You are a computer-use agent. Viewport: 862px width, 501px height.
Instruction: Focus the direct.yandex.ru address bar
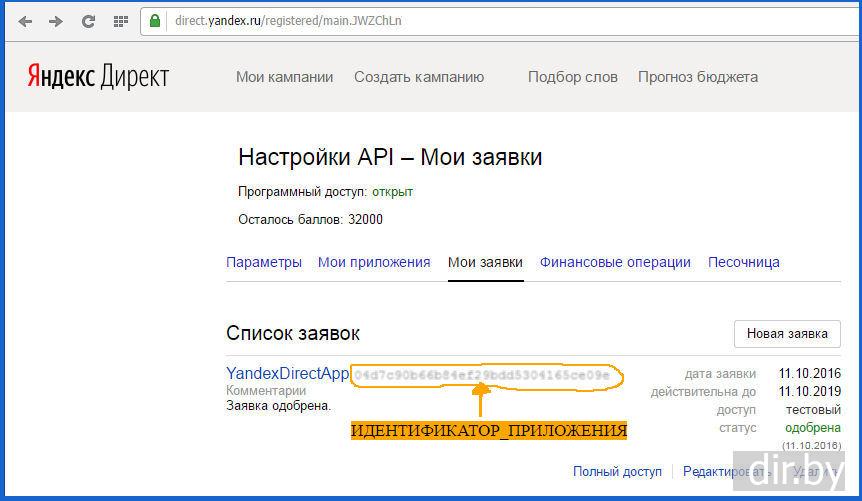click(500, 21)
